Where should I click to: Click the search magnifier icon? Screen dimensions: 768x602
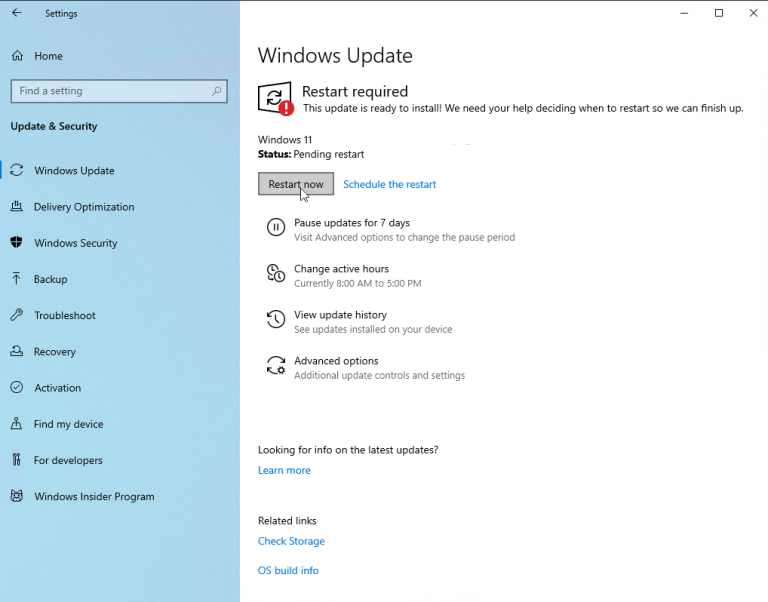click(216, 91)
